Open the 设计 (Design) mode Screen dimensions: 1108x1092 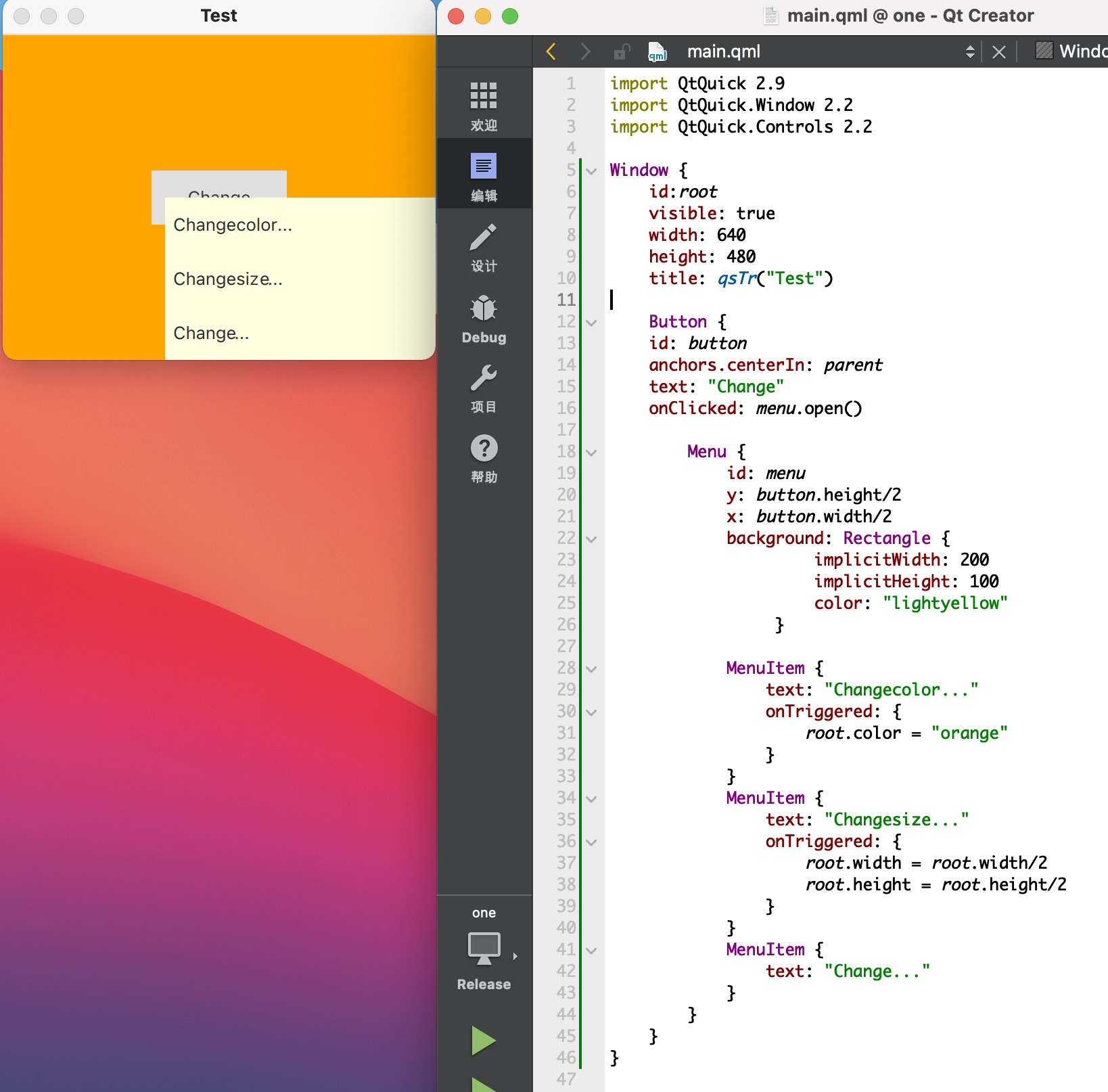(483, 247)
